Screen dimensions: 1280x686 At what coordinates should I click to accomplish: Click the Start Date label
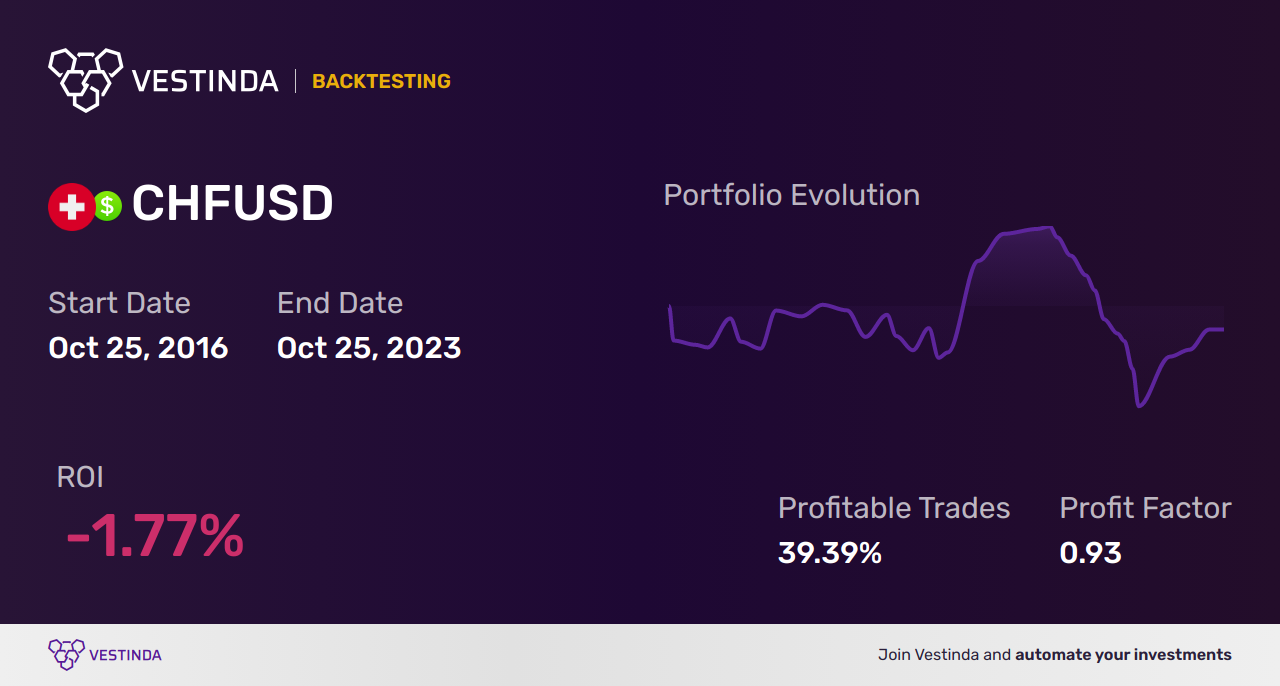click(x=119, y=303)
